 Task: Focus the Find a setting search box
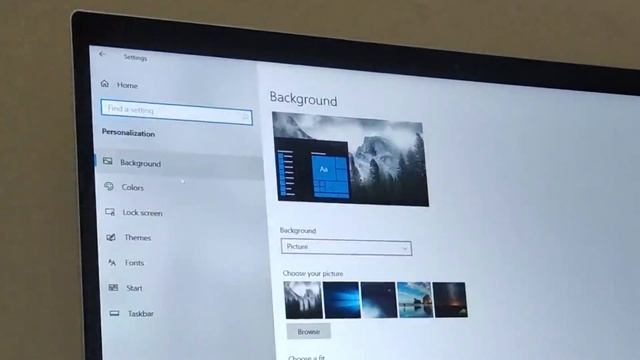click(x=176, y=112)
